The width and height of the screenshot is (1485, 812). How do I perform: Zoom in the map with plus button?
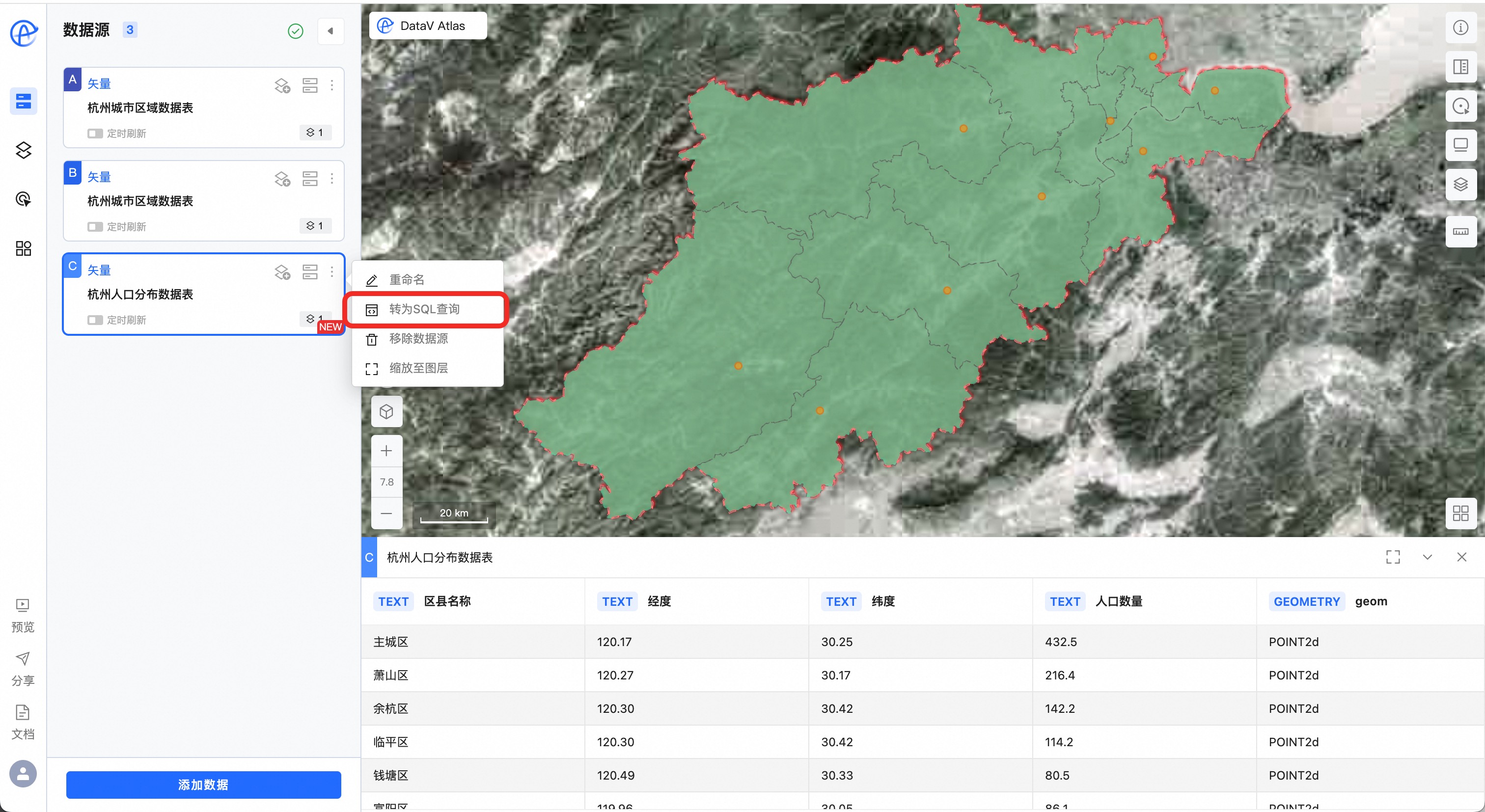coord(386,451)
